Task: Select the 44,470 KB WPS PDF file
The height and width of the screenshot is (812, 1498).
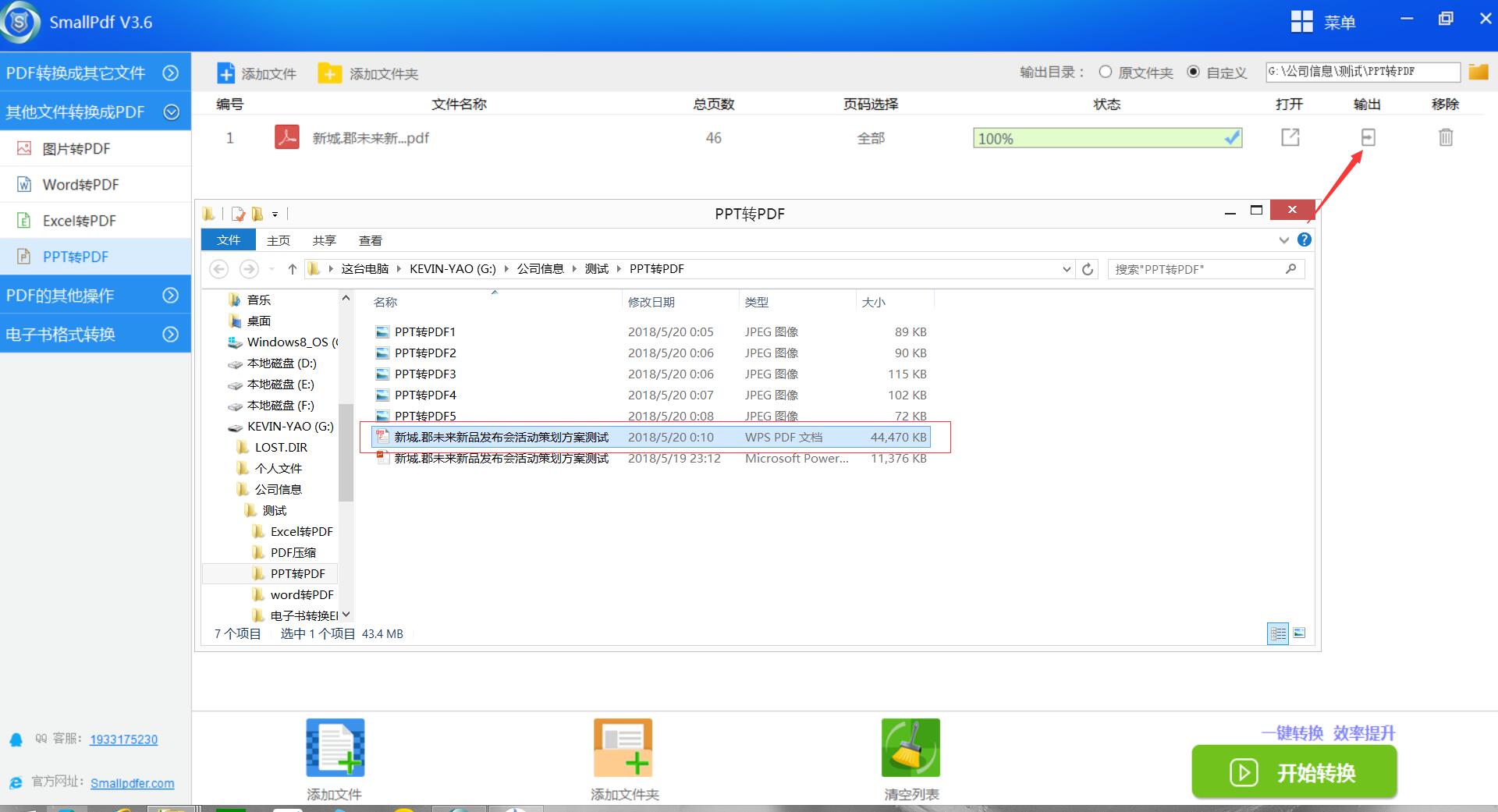Action: (x=651, y=437)
